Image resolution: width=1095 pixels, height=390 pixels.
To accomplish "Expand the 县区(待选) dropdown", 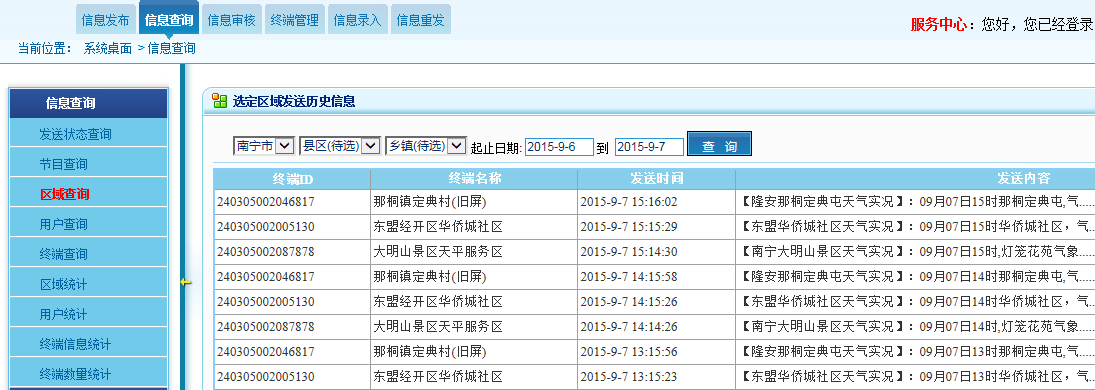I will click(x=339, y=146).
